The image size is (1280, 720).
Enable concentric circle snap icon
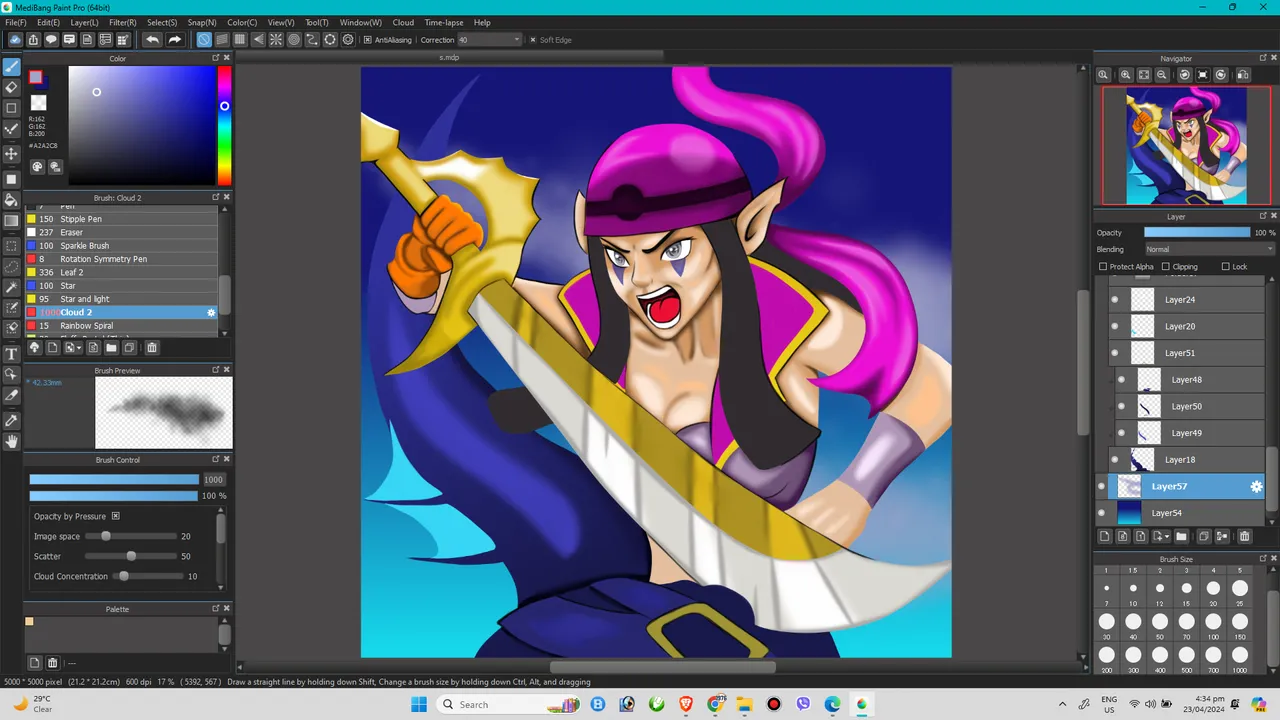click(x=294, y=40)
